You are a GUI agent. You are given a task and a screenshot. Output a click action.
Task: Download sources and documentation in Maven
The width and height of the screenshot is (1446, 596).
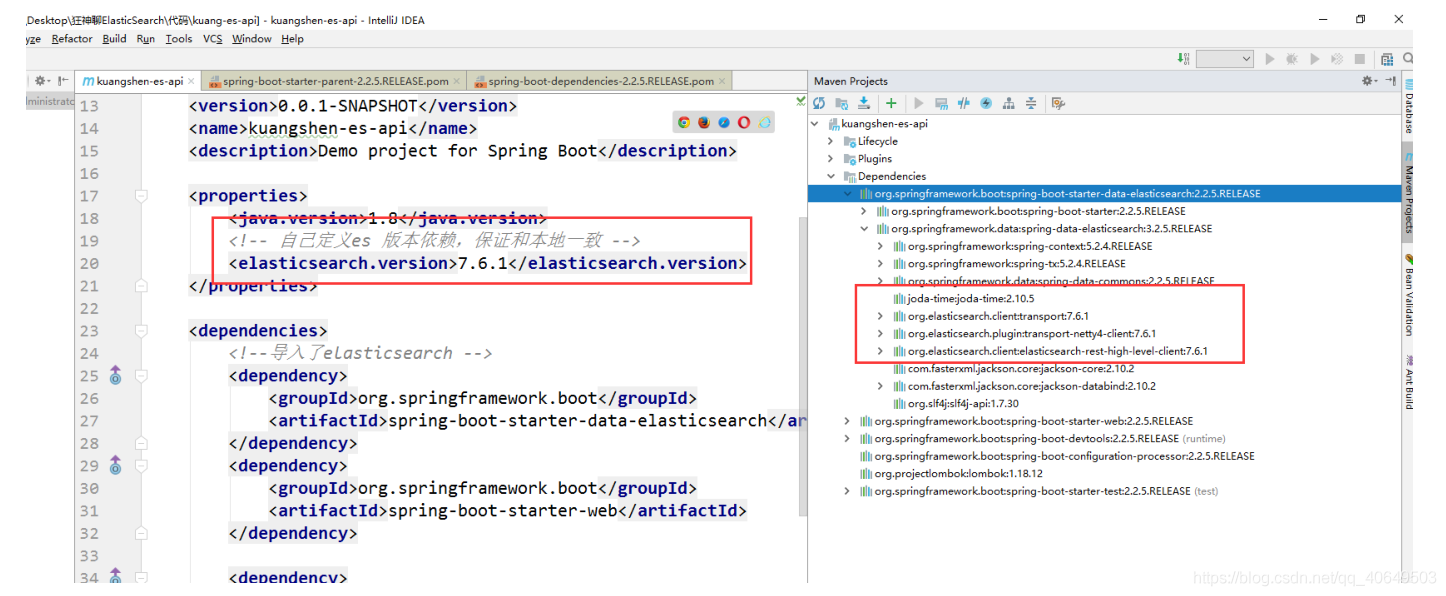(x=864, y=103)
